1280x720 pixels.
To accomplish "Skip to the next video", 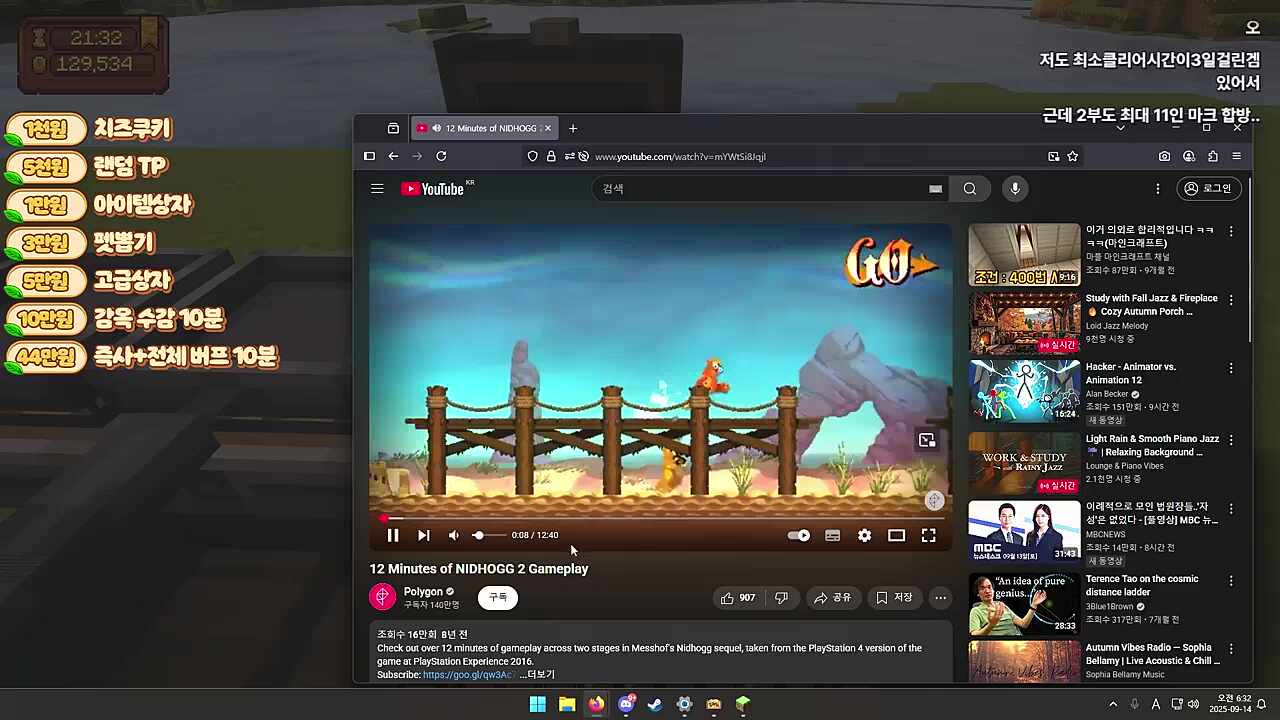I will (423, 535).
